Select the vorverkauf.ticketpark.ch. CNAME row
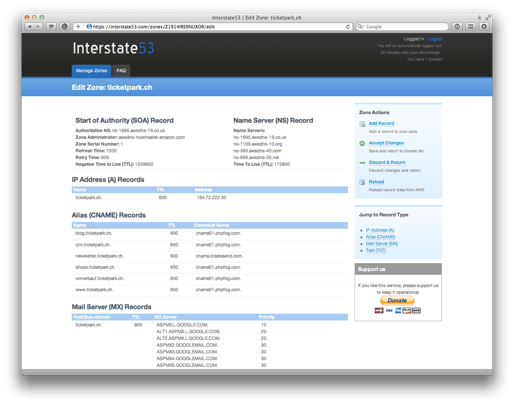Image resolution: width=514 pixels, height=405 pixels. 210,278
